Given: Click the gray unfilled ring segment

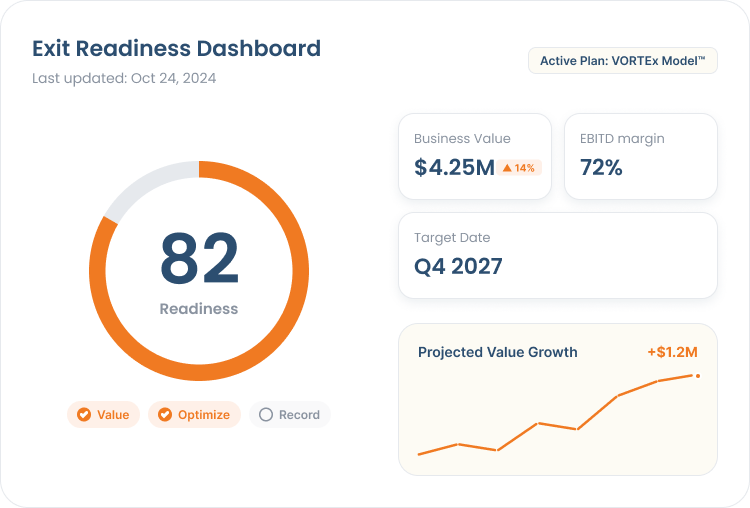Looking at the screenshot, I should tap(143, 187).
